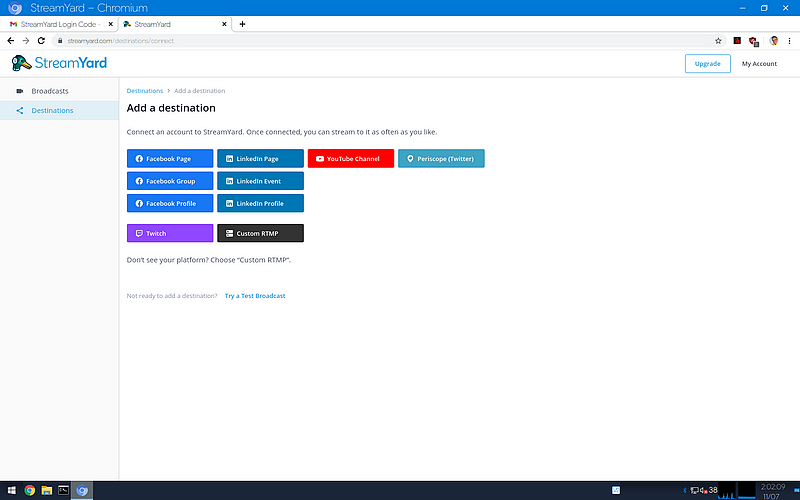Click the address bar URL
The image size is (800, 500).
coord(120,41)
